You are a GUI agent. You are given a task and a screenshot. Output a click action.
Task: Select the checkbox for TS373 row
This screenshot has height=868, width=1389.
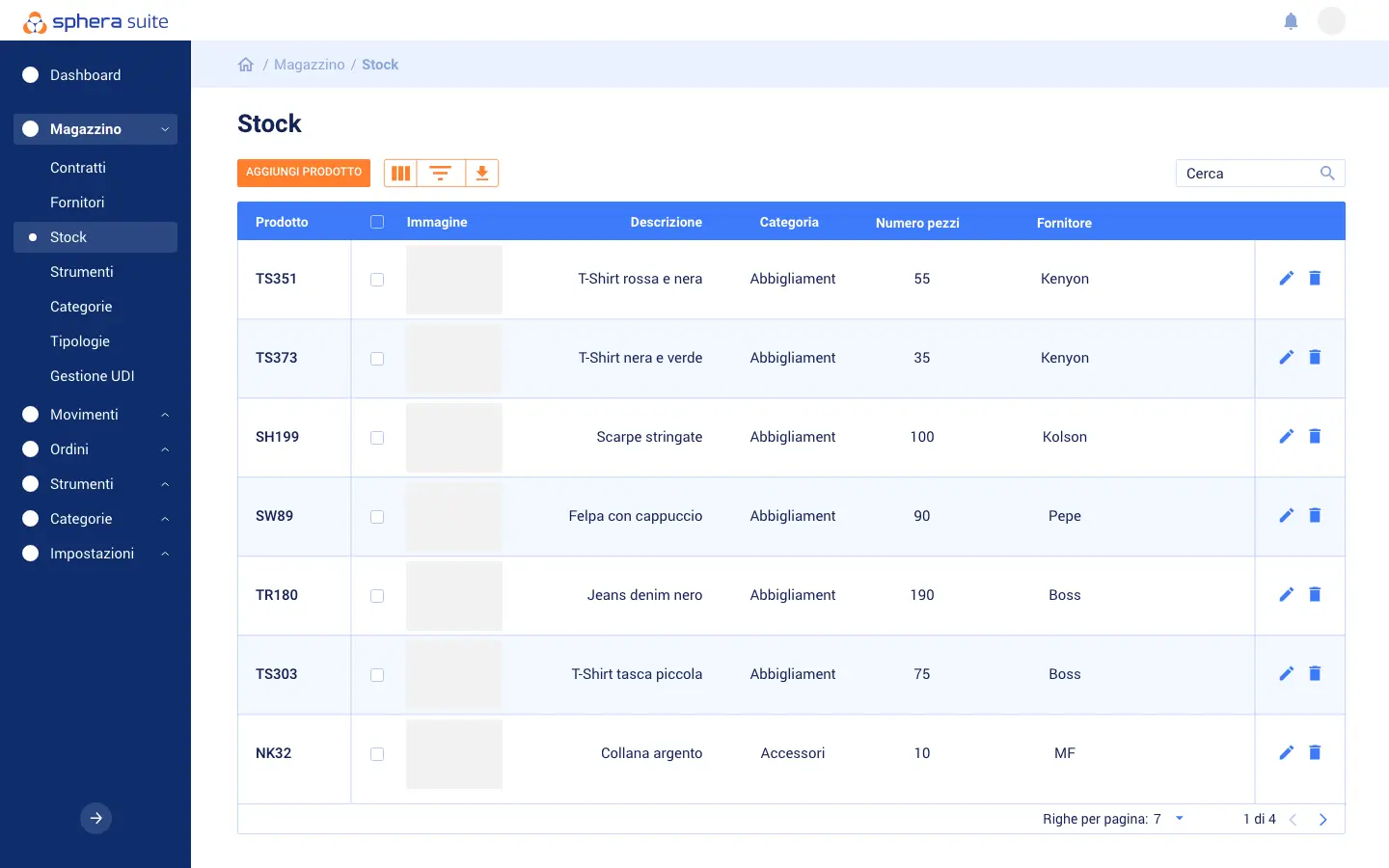pos(377,359)
